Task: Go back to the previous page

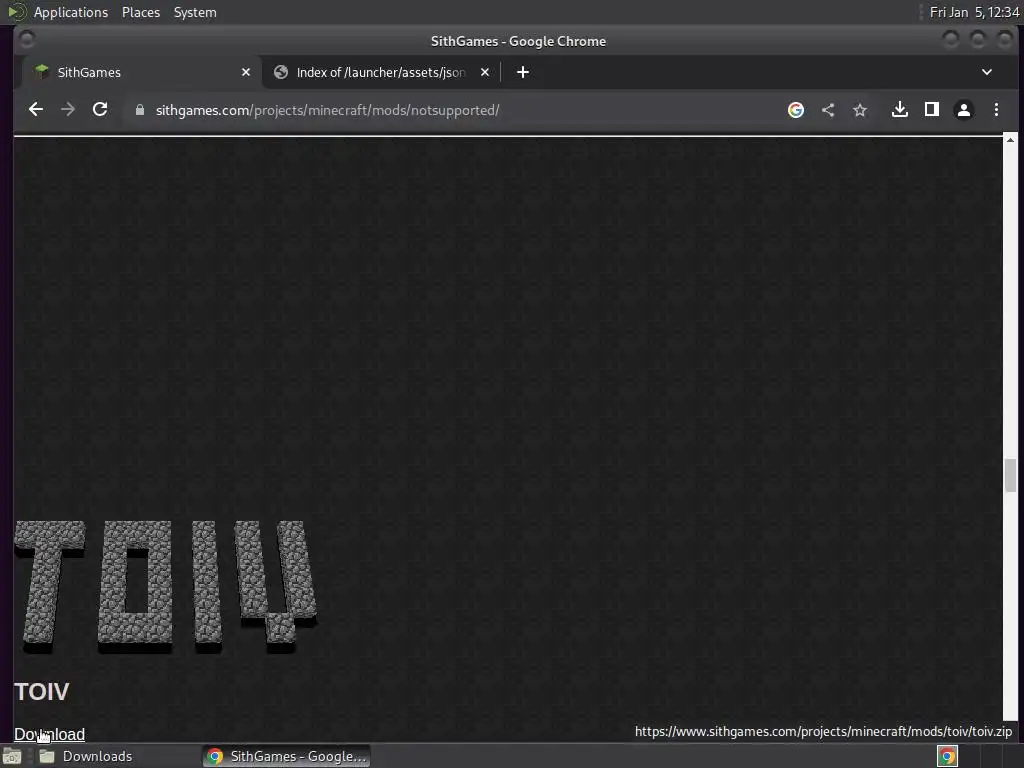Action: click(x=36, y=110)
